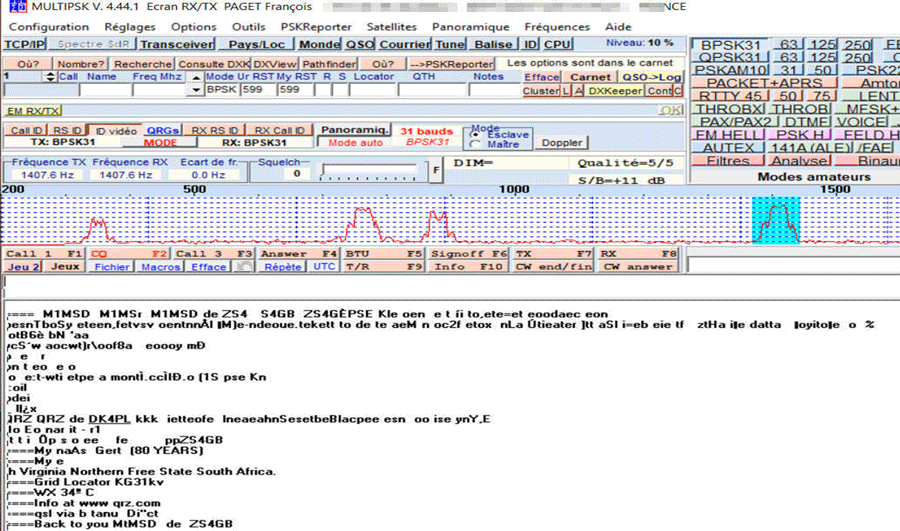Click the Pathfinder button
This screenshot has width=900, height=531.
coord(329,64)
